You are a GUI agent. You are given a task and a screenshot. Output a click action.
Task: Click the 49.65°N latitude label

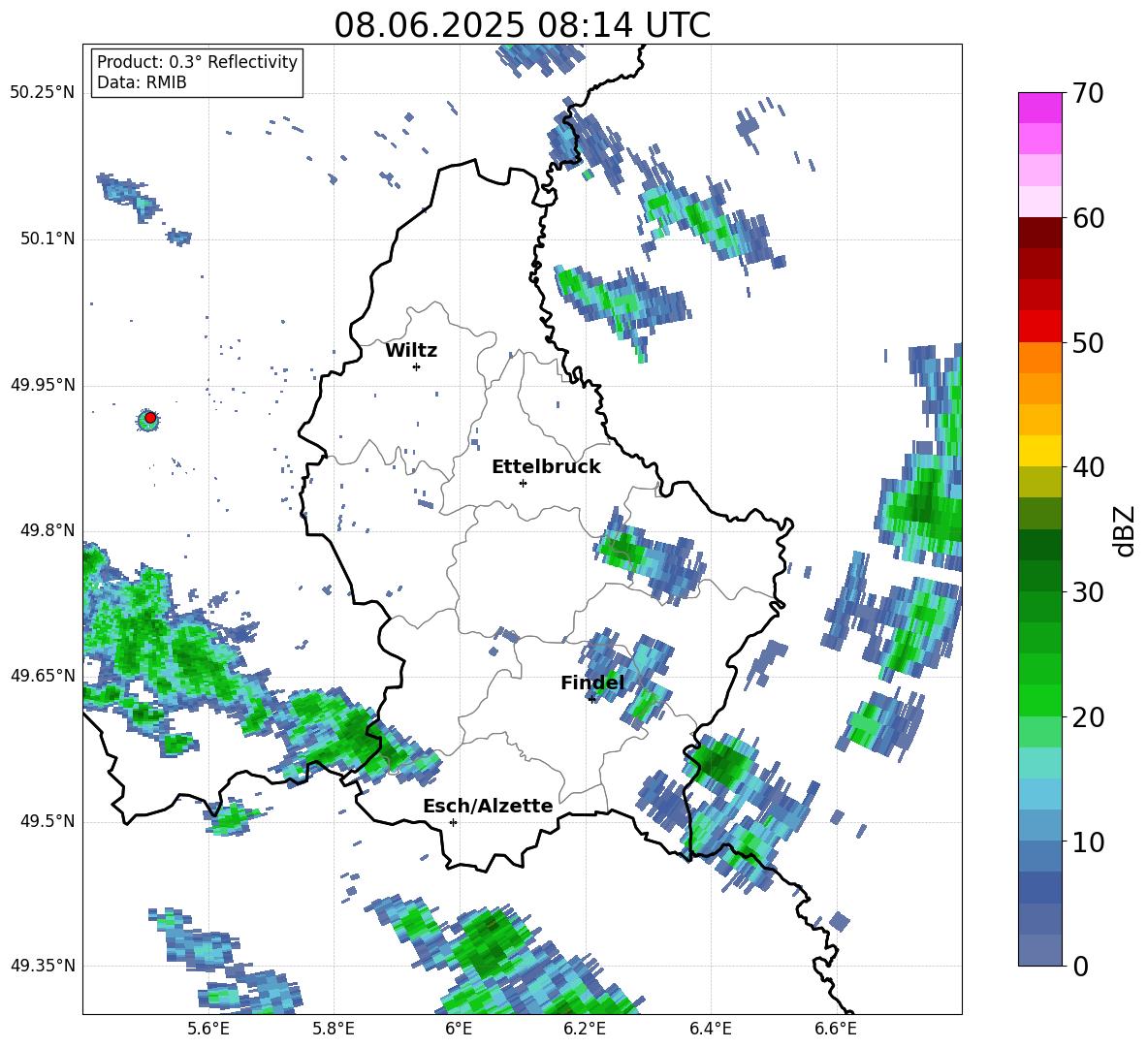[43, 675]
